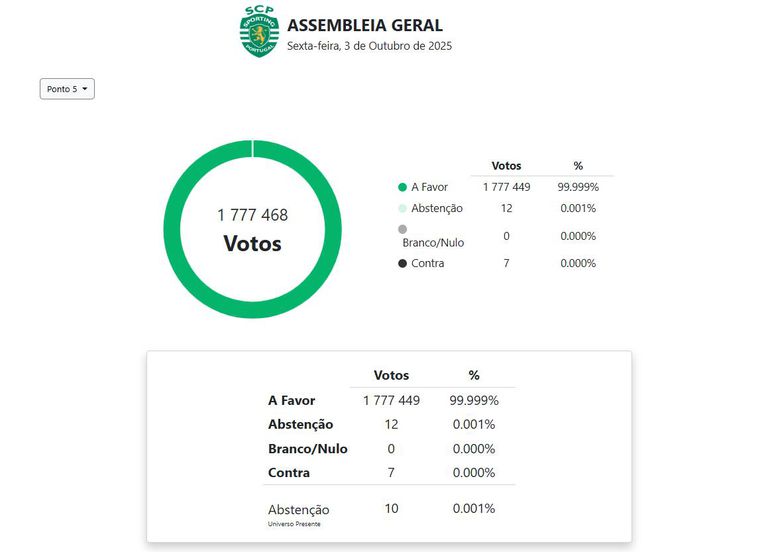Click the Abstenção Universo Presente label

pyautogui.click(x=298, y=512)
